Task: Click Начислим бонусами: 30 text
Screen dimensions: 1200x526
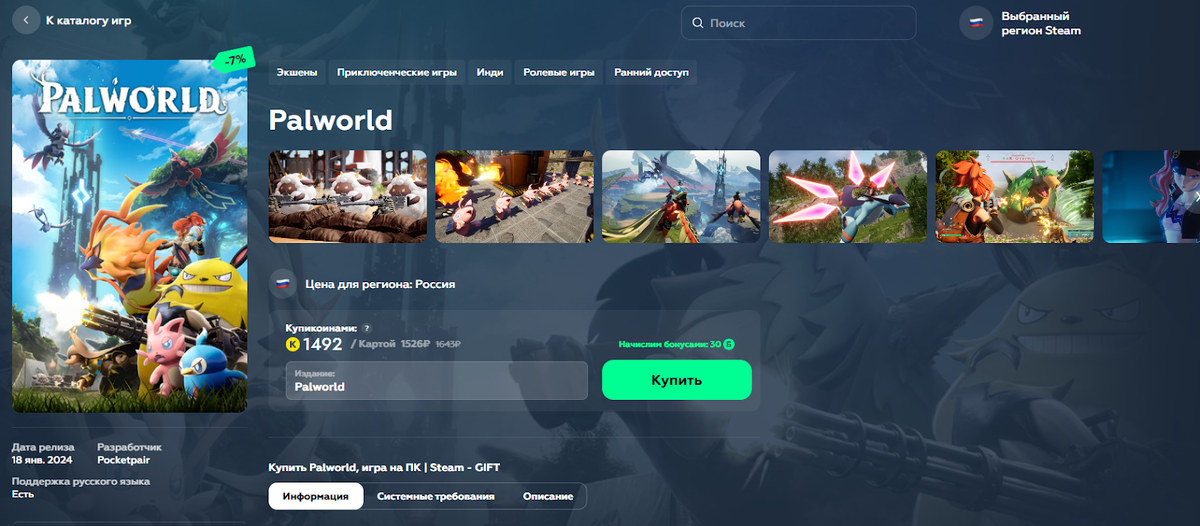Action: (x=670, y=344)
